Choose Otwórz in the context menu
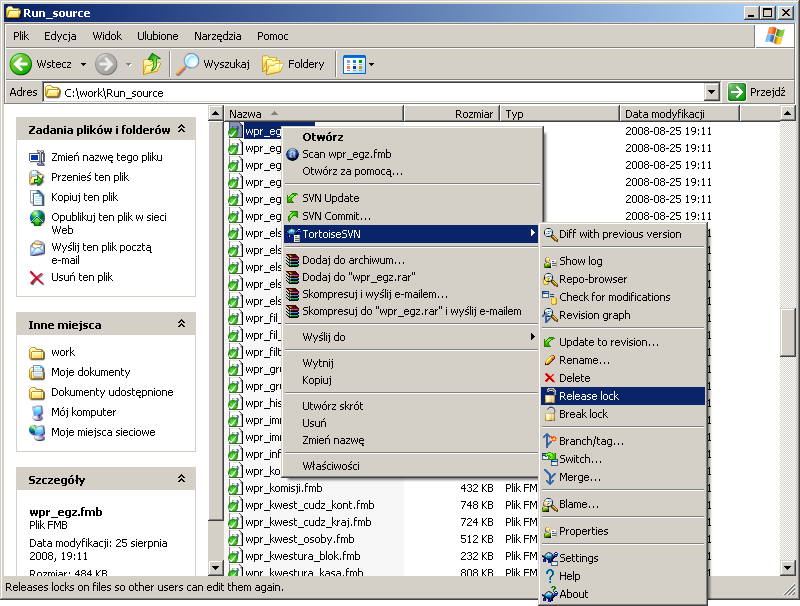The height and width of the screenshot is (606, 800). coord(412,137)
